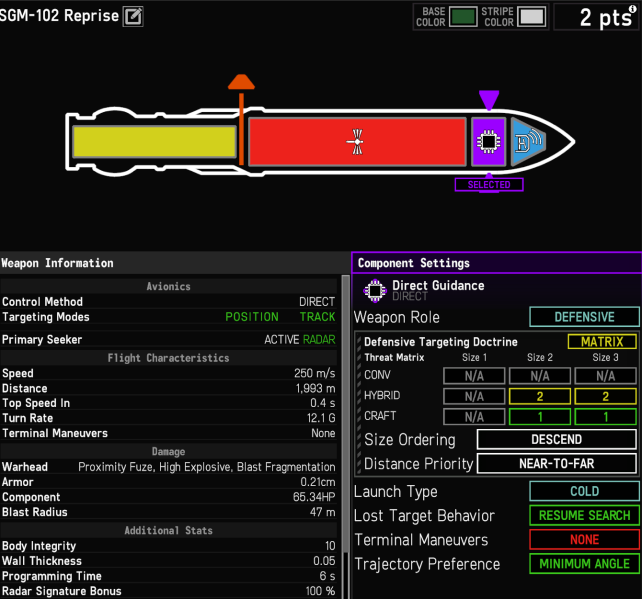Change CONV Size 2 threat priority
Image resolution: width=642 pixels, height=599 pixels.
[540, 376]
